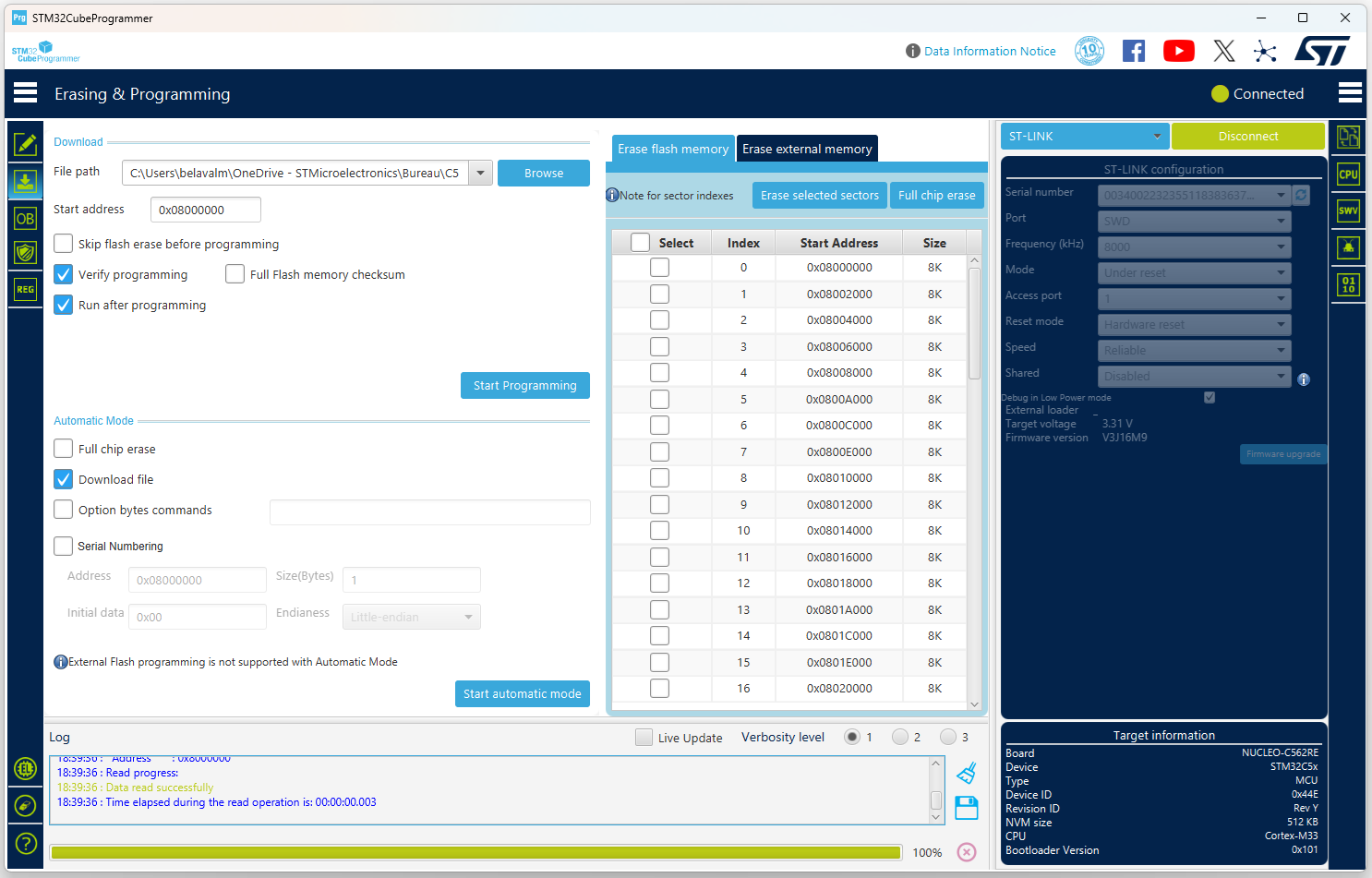Viewport: 1372px width, 878px height.
Task: Click the Start address input field
Action: point(206,210)
